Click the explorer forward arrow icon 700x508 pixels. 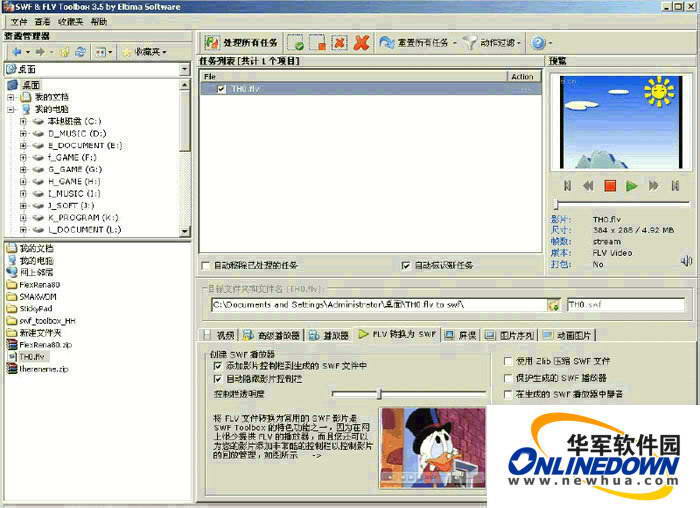[40, 52]
